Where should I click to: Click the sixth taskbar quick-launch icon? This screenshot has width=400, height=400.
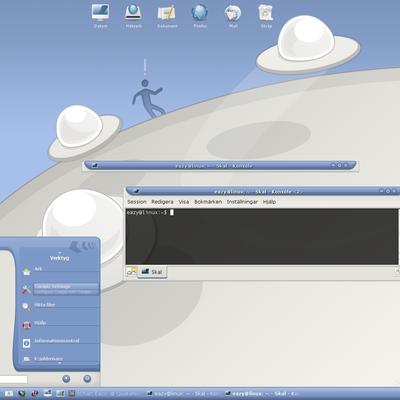72,394
